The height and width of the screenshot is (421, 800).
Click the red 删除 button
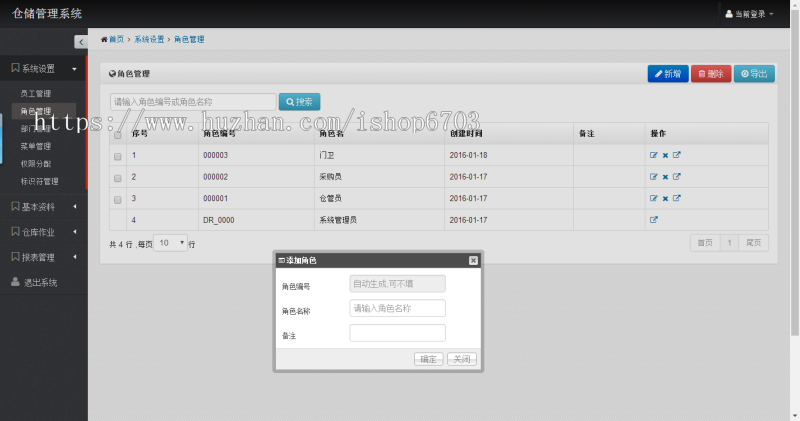(x=711, y=74)
